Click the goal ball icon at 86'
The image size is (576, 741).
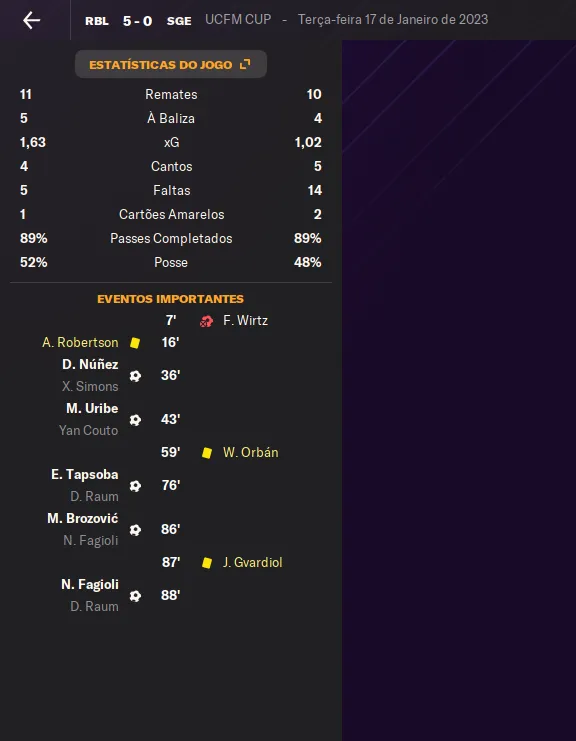[x=135, y=530]
